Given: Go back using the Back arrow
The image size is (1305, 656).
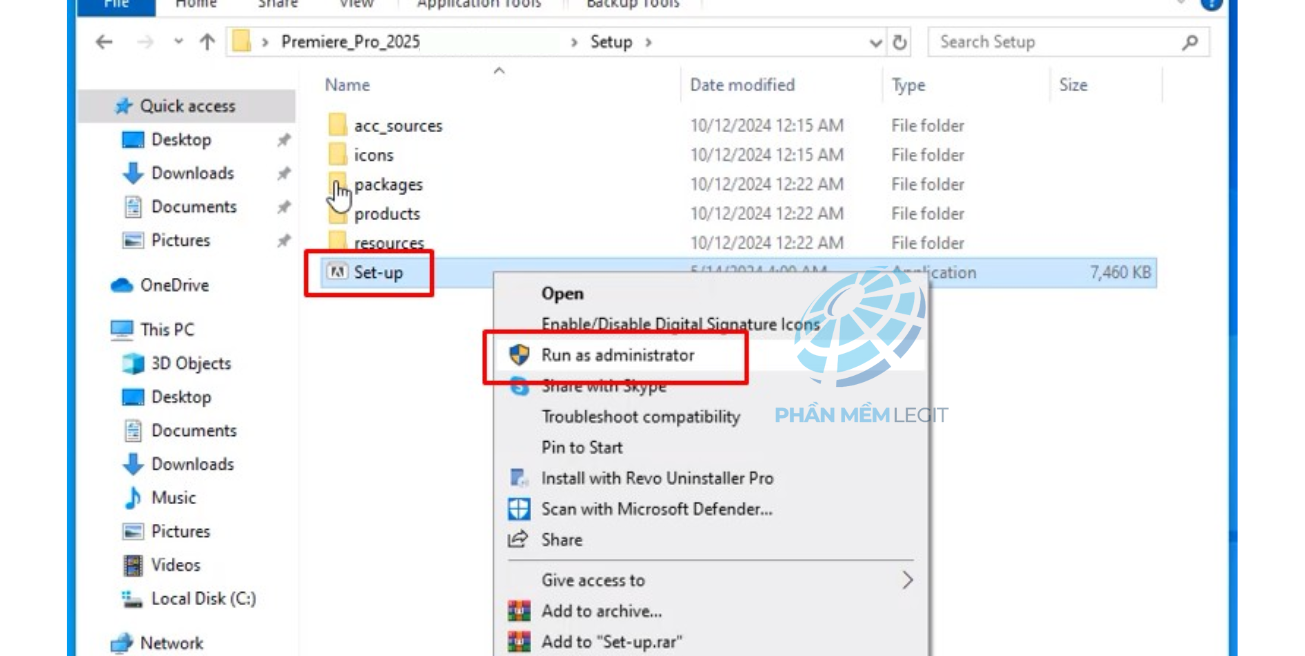Looking at the screenshot, I should coord(104,42).
